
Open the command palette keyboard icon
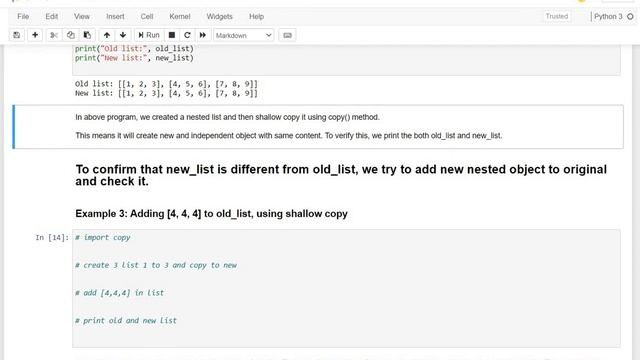[x=287, y=35]
